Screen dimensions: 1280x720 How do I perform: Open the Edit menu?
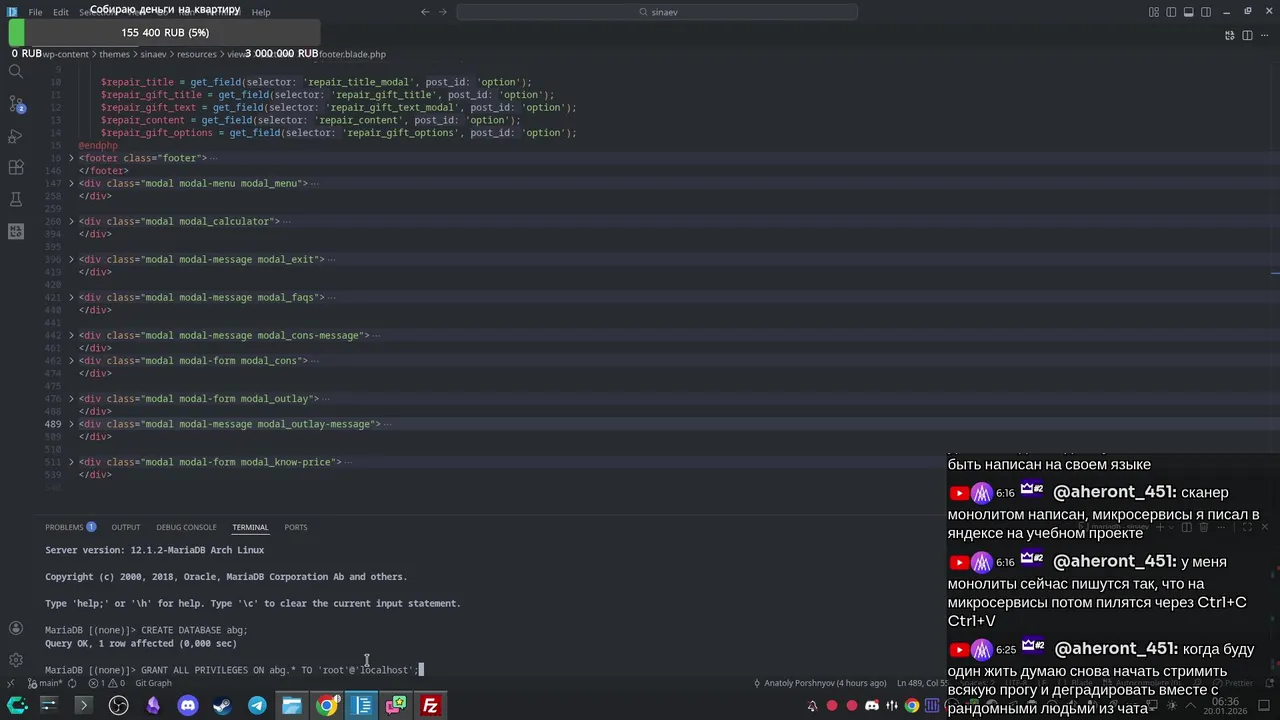[x=60, y=12]
